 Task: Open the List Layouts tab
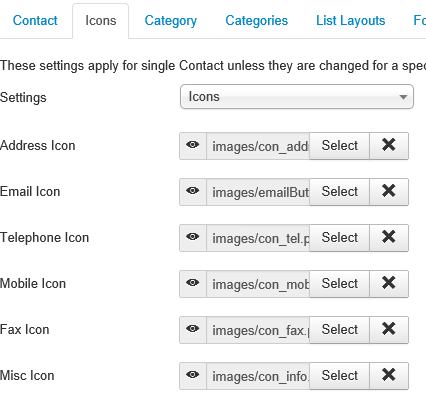tap(351, 21)
